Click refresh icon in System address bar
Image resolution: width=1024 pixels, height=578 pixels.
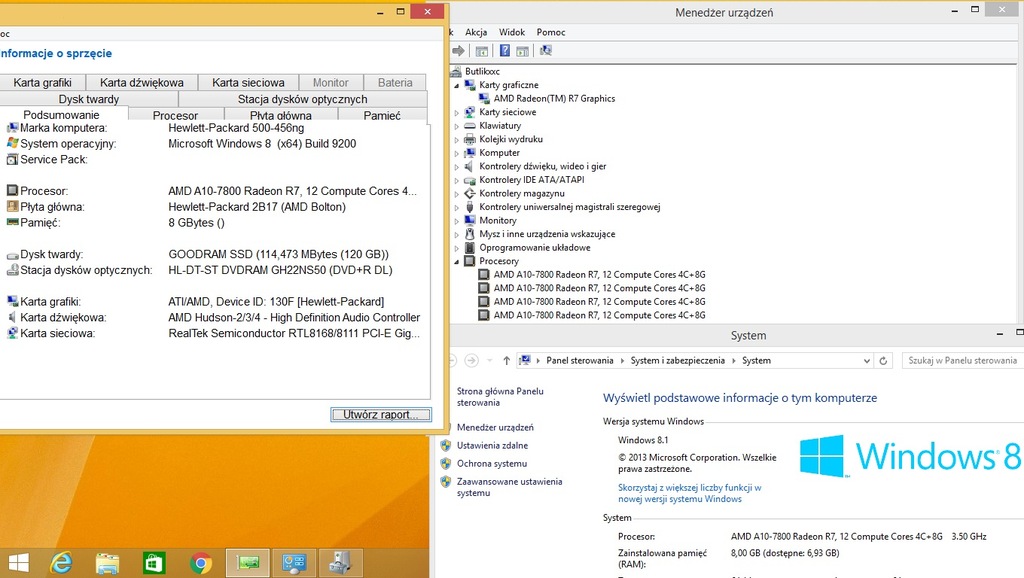(x=883, y=361)
